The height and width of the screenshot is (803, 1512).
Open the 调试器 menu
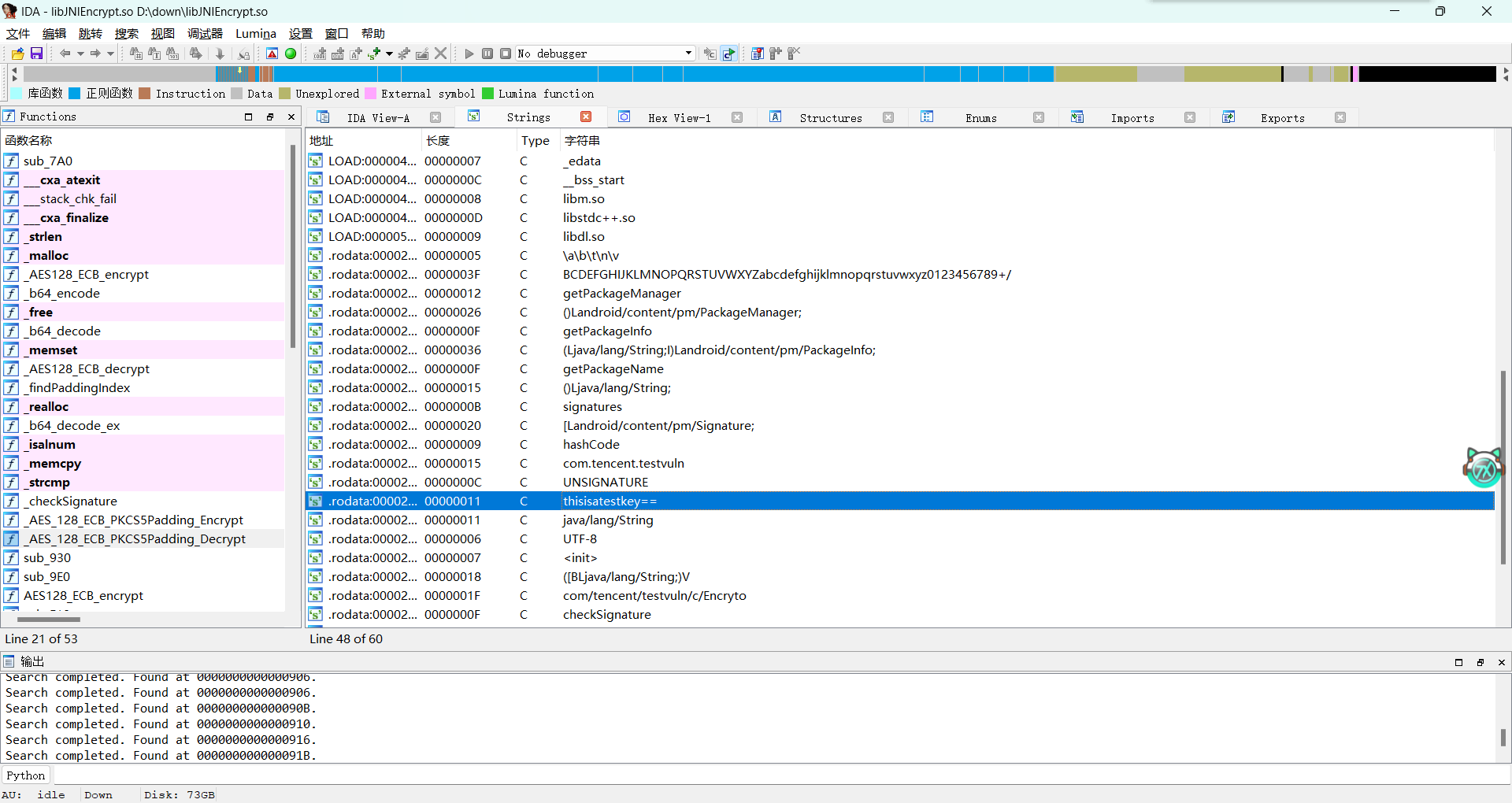click(x=206, y=34)
